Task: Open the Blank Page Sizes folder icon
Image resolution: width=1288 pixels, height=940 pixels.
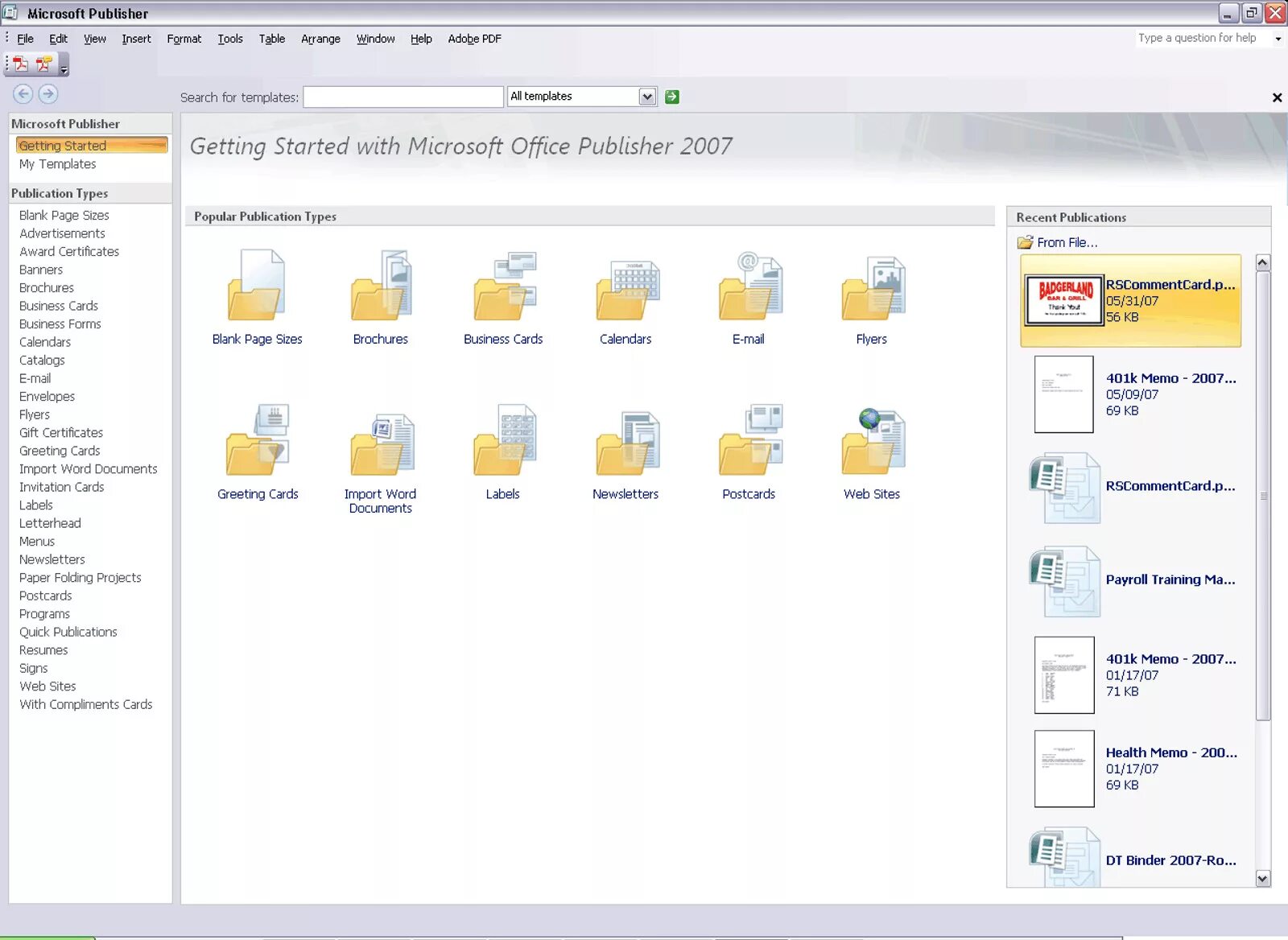Action: [x=257, y=285]
